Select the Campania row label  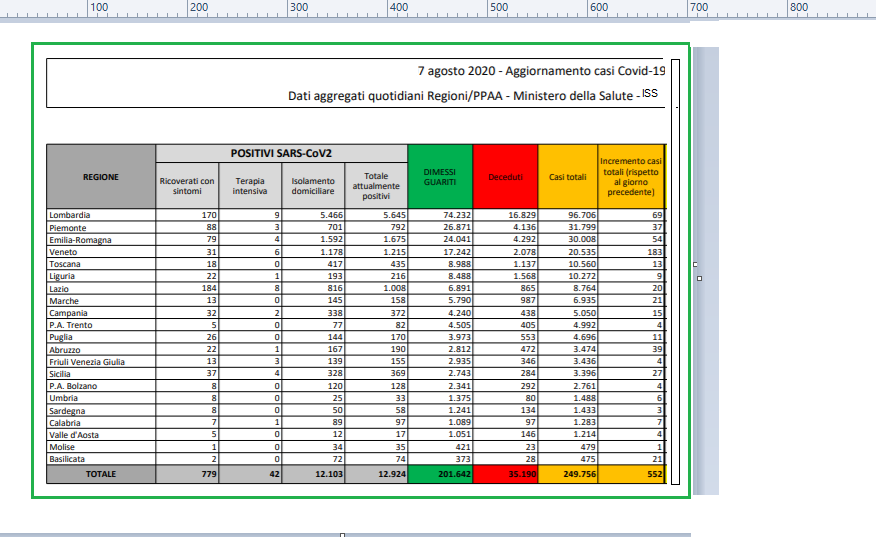(68, 313)
